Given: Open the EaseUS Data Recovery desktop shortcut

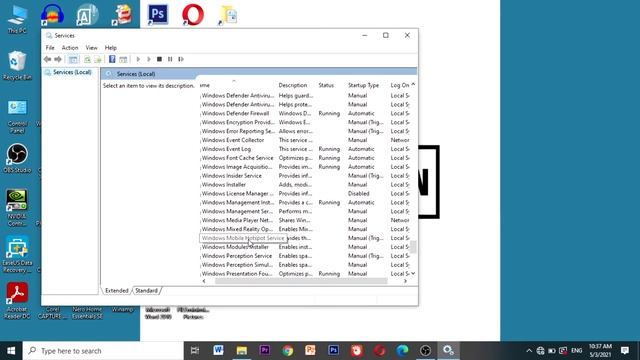Looking at the screenshot, I should click(x=17, y=253).
